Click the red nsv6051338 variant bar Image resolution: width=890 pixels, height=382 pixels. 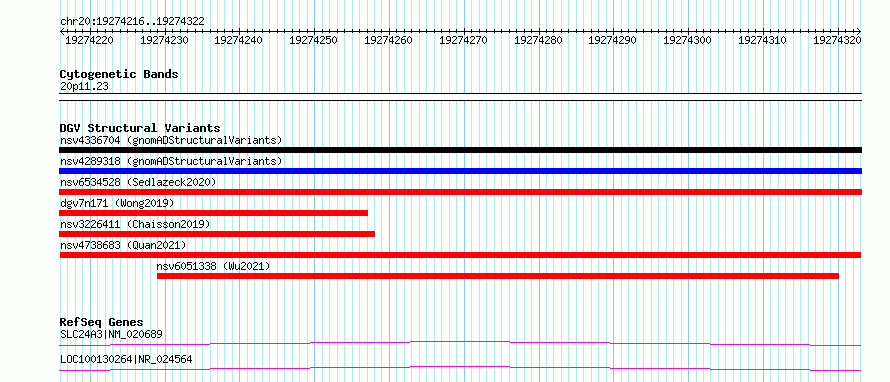point(498,276)
